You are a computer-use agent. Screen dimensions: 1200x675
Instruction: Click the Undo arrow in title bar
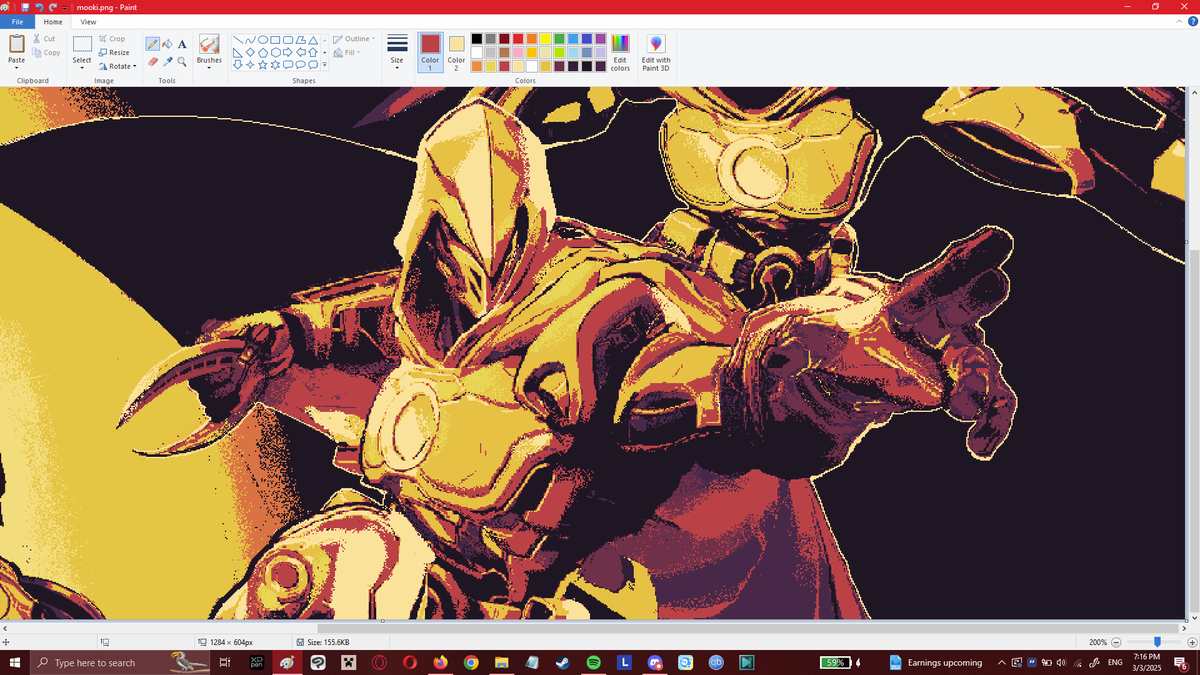[38, 7]
